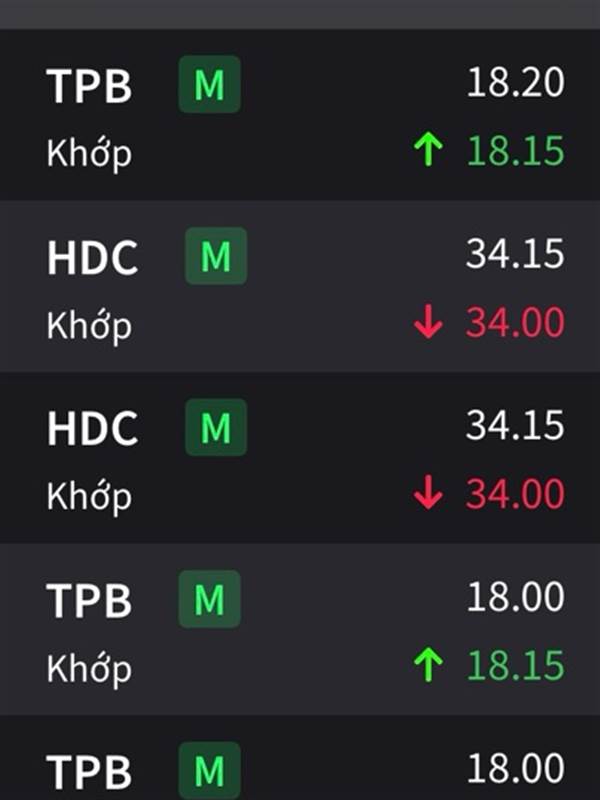Image resolution: width=600 pixels, height=800 pixels.
Task: Tap the 18.20 order price in the top TPB row
Action: [x=515, y=84]
